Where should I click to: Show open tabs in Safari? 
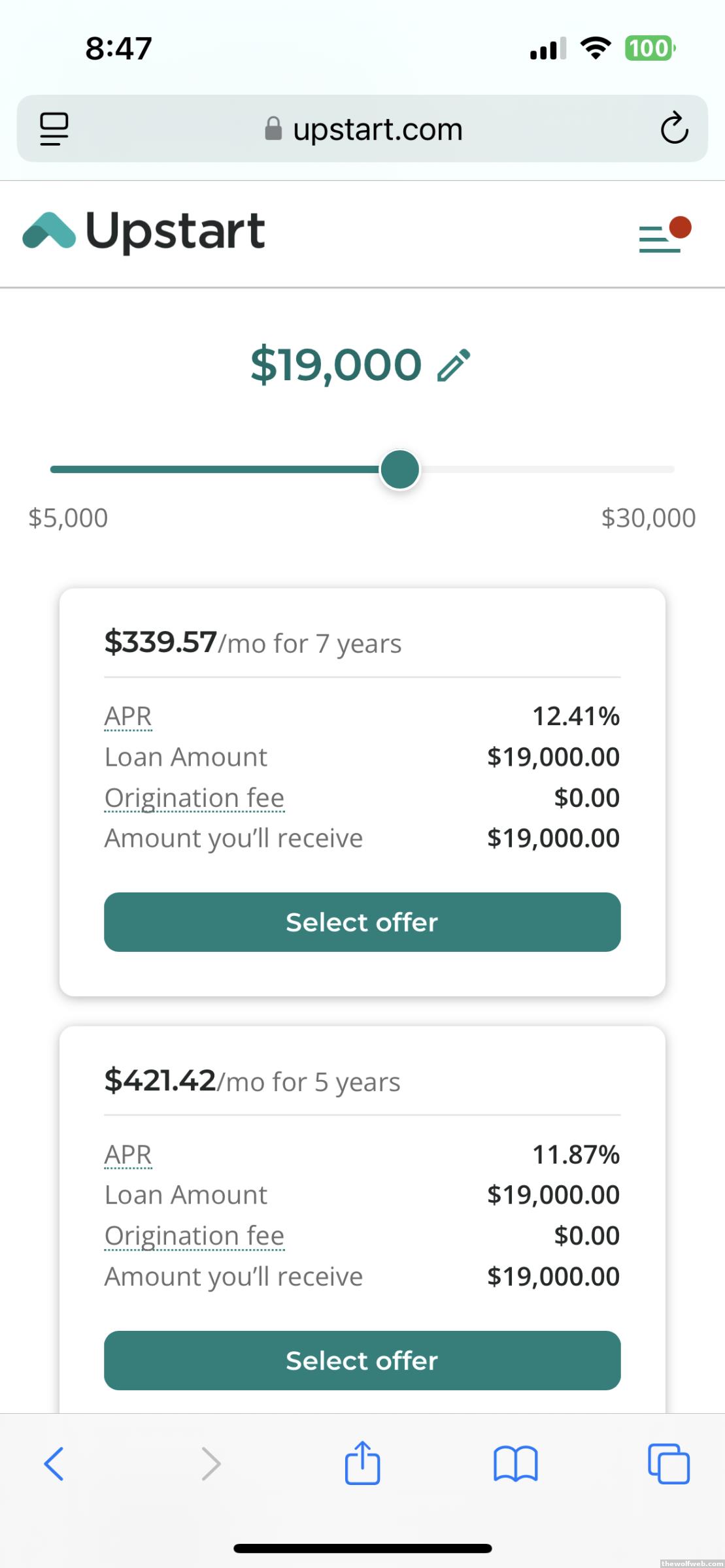point(668,1463)
